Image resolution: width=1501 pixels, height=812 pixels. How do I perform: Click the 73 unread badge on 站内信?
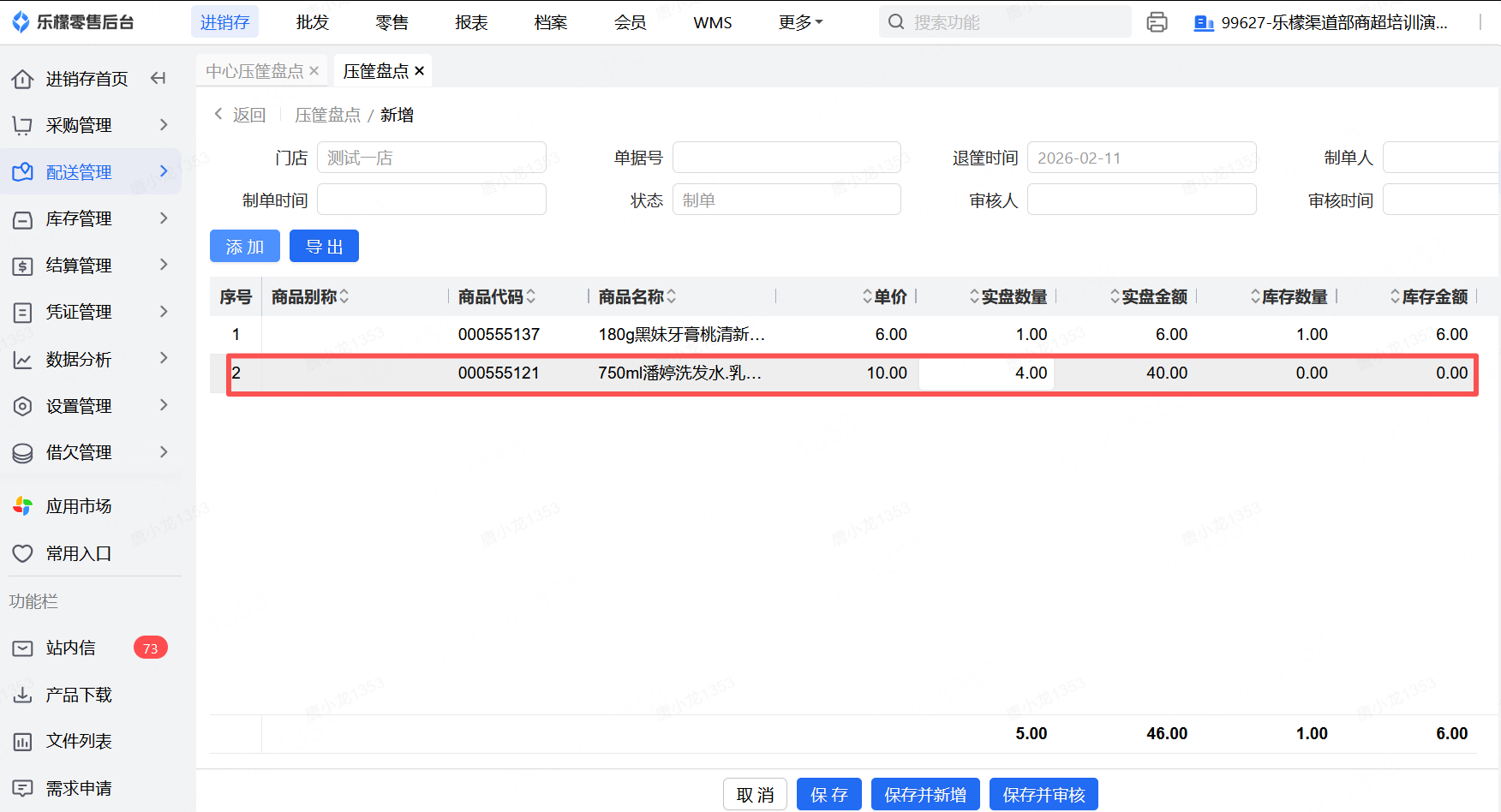151,648
